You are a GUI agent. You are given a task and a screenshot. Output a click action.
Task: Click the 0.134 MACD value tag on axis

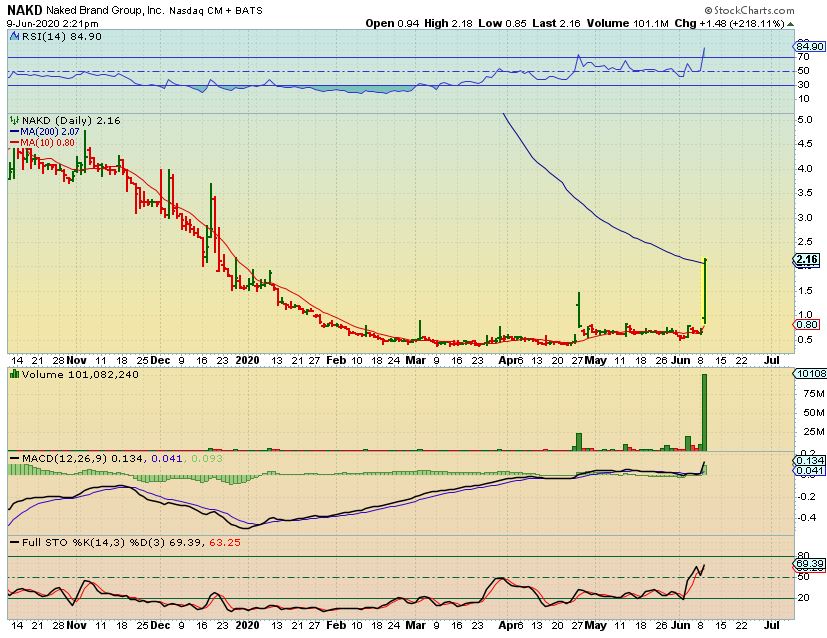pyautogui.click(x=809, y=461)
